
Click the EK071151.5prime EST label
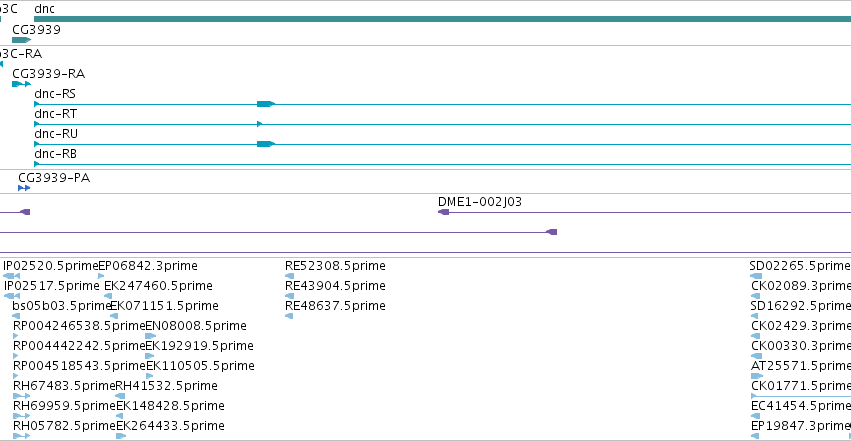click(x=164, y=306)
